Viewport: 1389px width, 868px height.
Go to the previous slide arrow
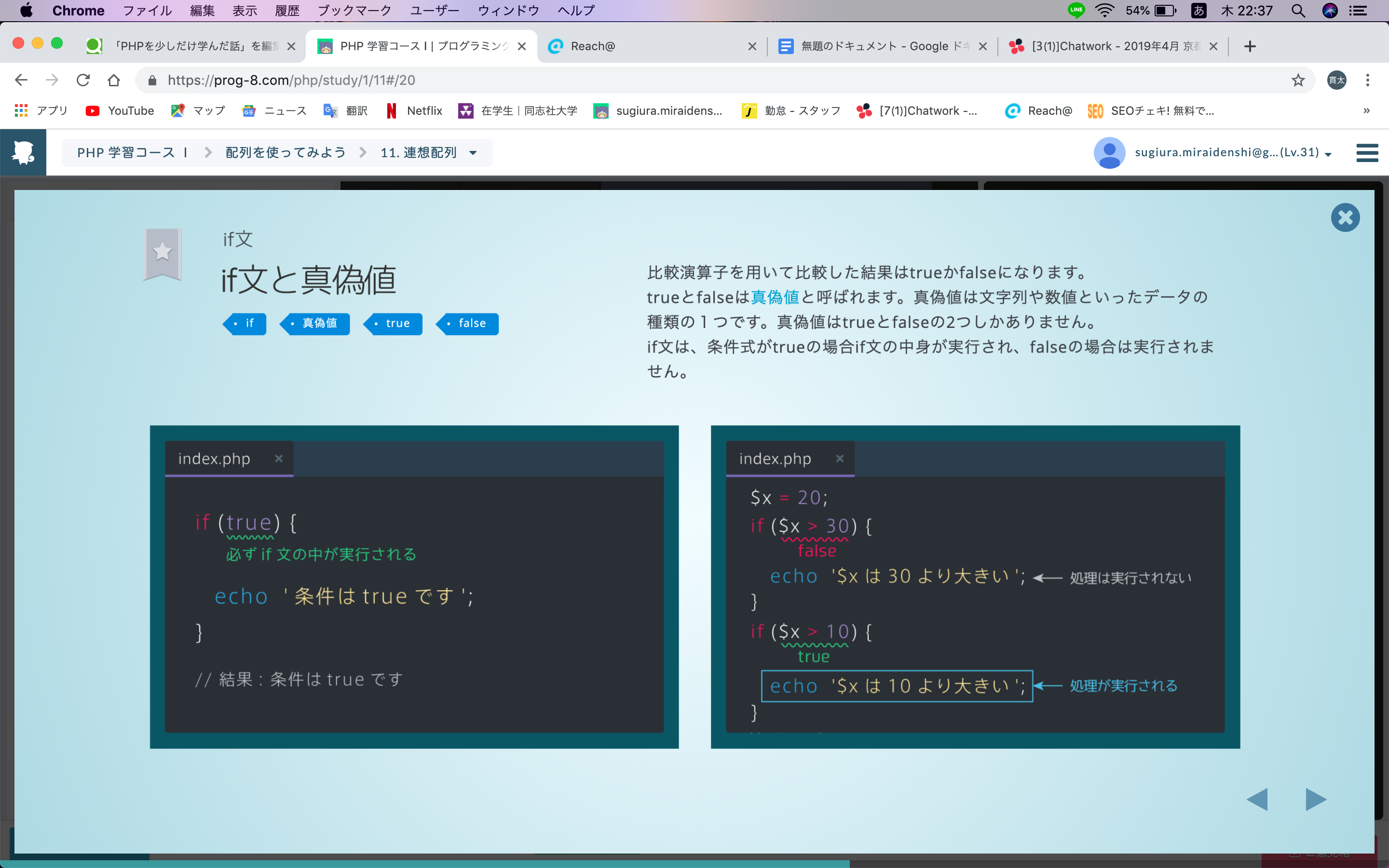pos(1257,799)
